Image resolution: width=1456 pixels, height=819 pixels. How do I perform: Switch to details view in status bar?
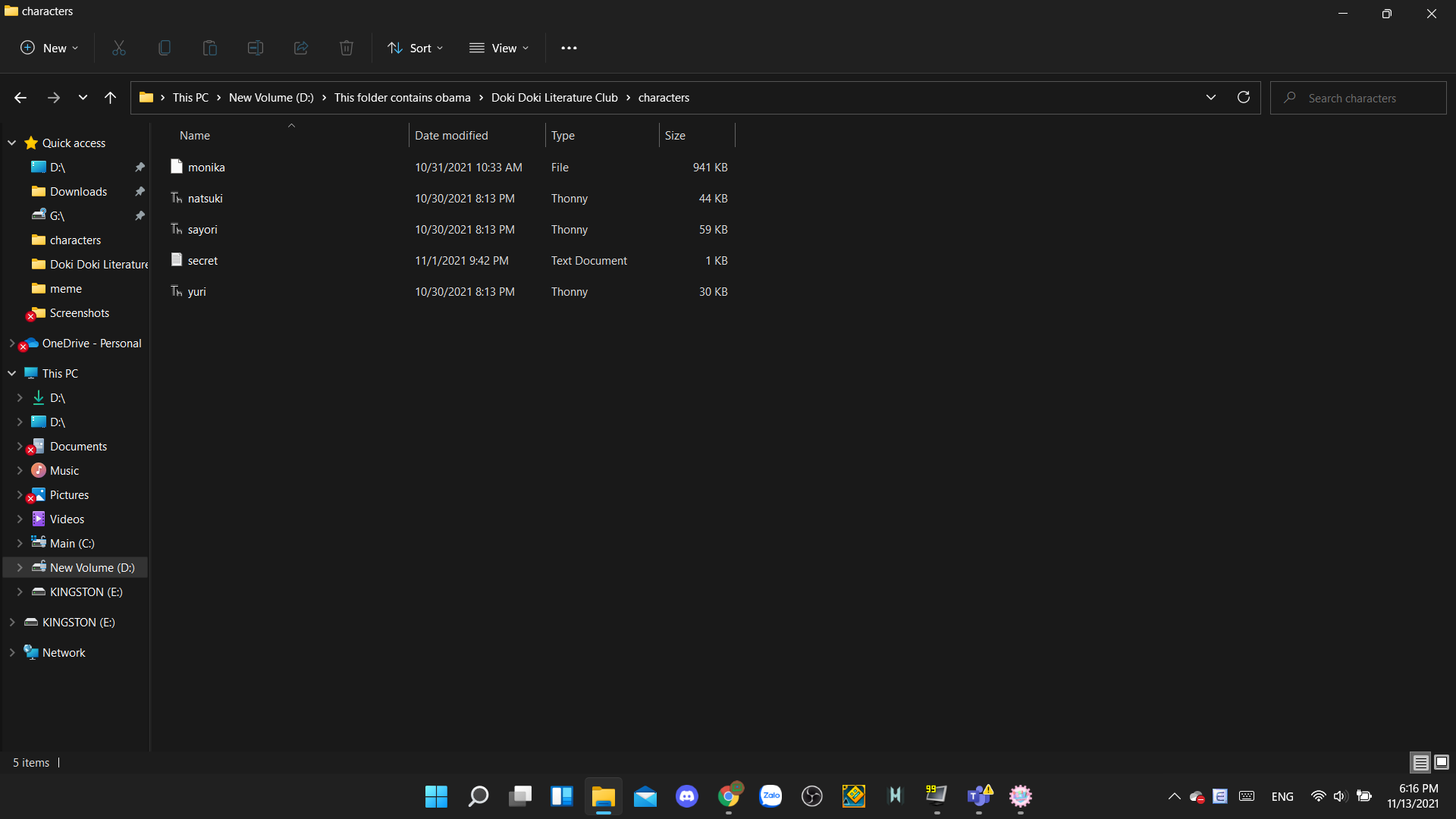[x=1420, y=762]
